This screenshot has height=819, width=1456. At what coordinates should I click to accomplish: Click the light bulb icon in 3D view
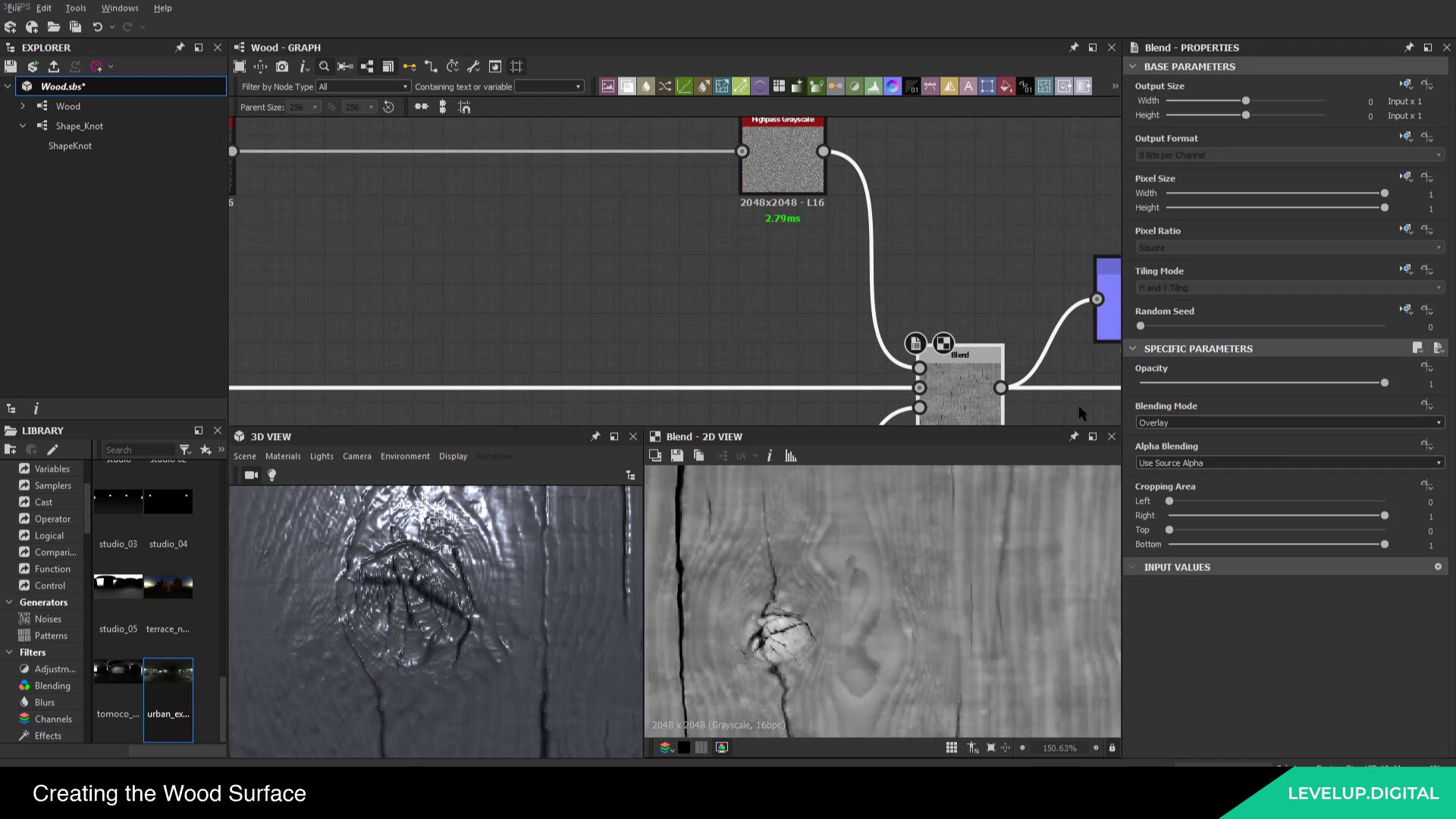(271, 475)
